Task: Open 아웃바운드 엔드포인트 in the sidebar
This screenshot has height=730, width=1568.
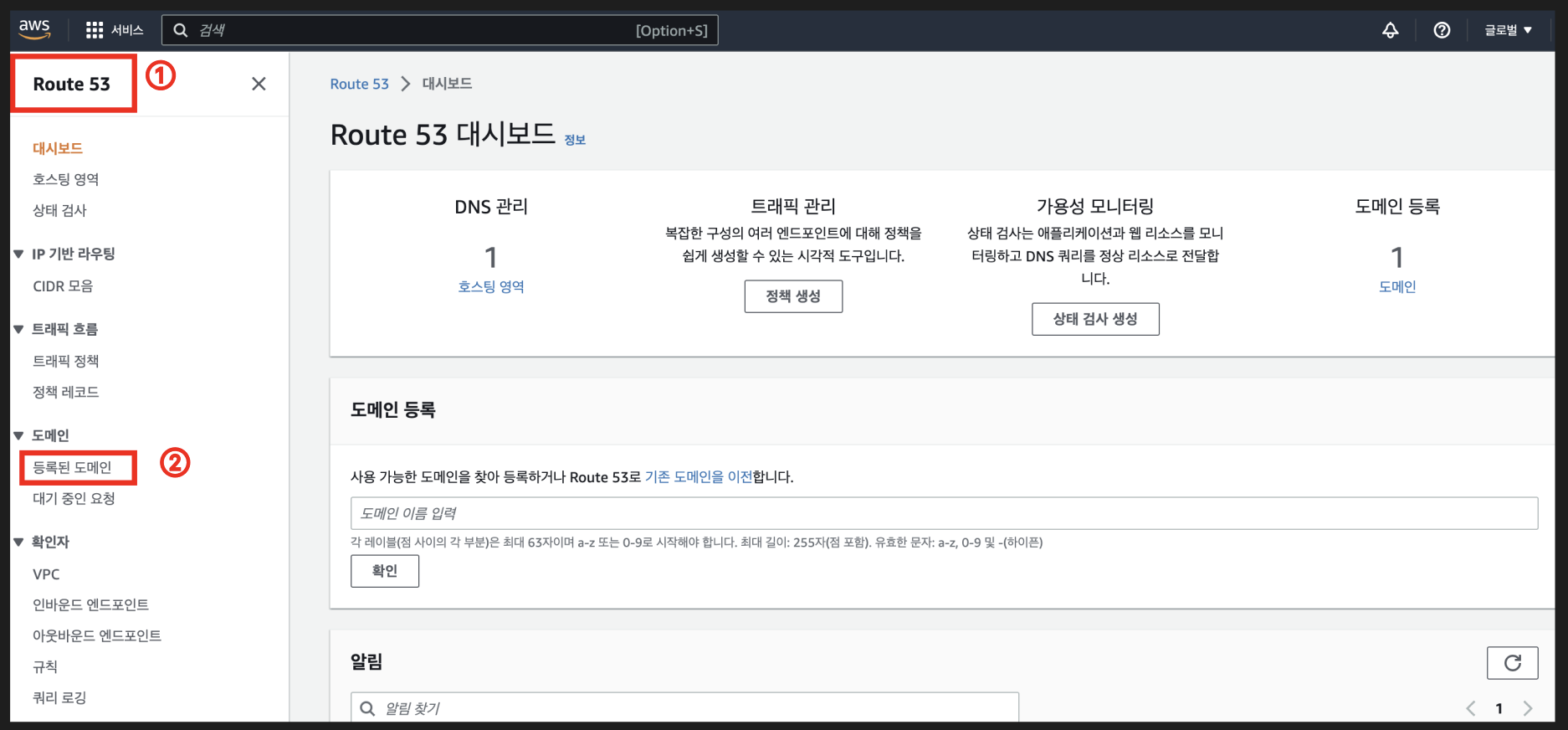Action: click(x=97, y=635)
